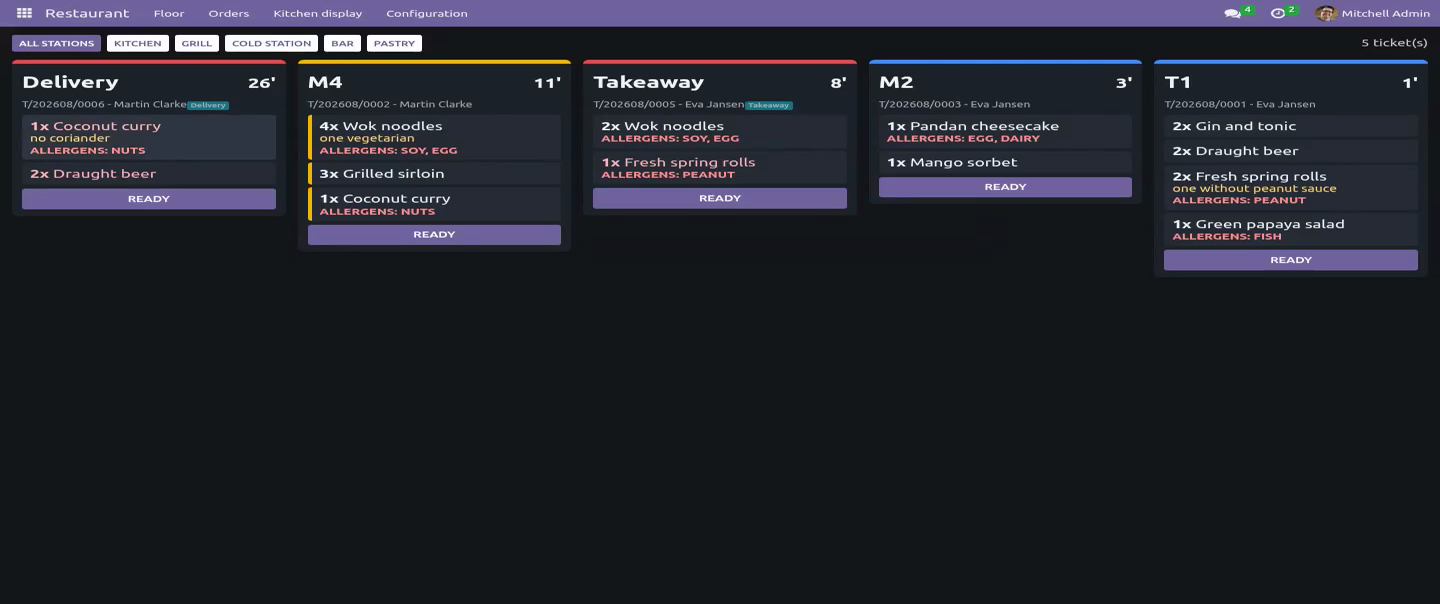
Task: Click the teal Takeaway tag badge
Action: tap(769, 105)
